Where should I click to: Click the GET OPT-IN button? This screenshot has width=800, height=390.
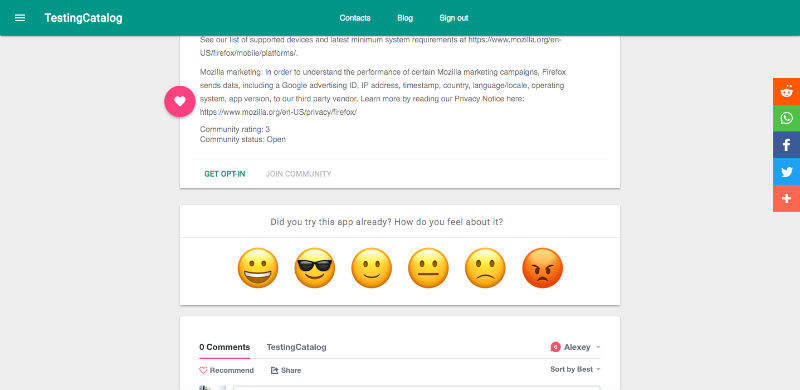point(225,174)
